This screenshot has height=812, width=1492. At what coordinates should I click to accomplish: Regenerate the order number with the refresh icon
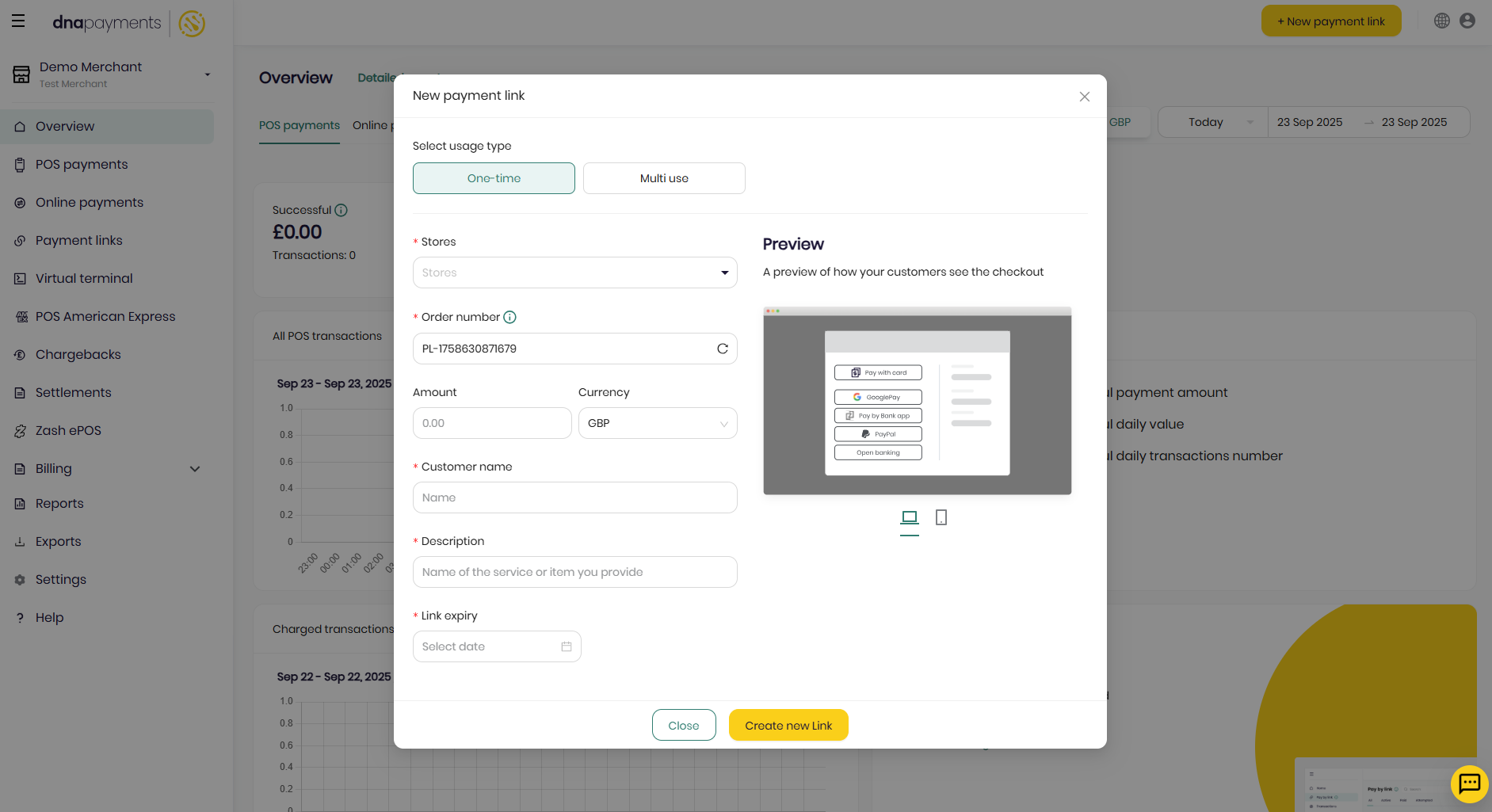(722, 349)
